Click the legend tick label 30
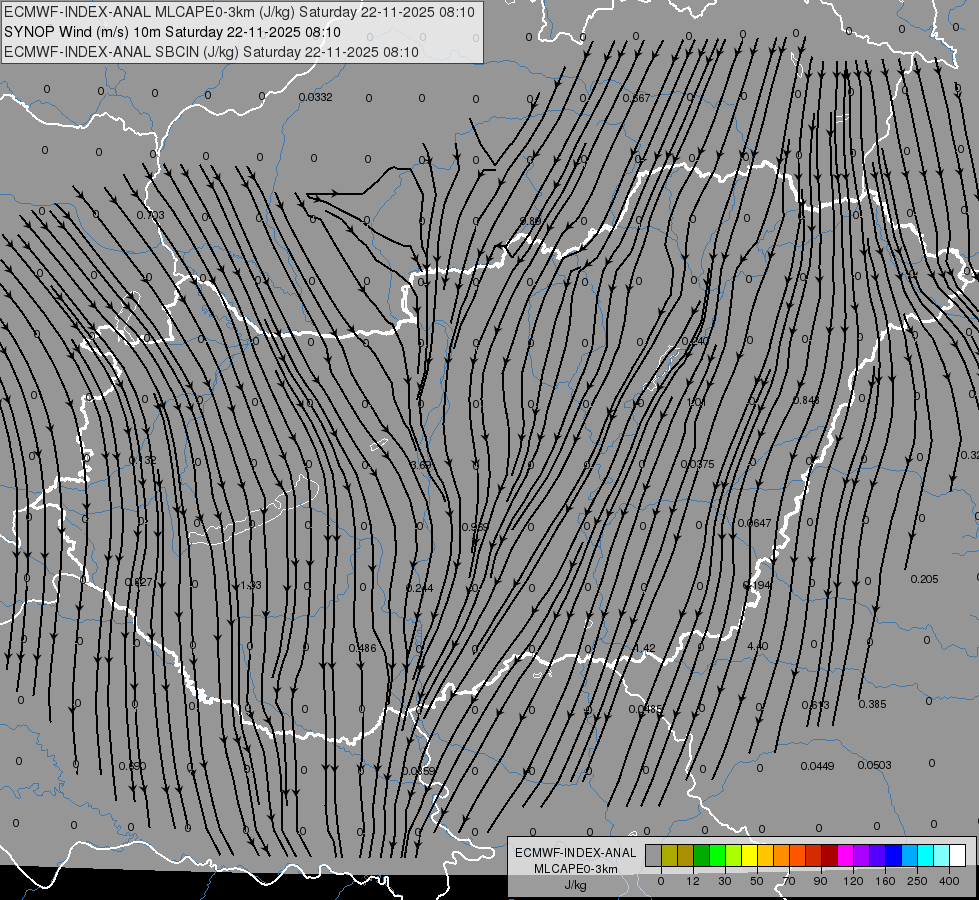The height and width of the screenshot is (900, 979). click(x=725, y=881)
